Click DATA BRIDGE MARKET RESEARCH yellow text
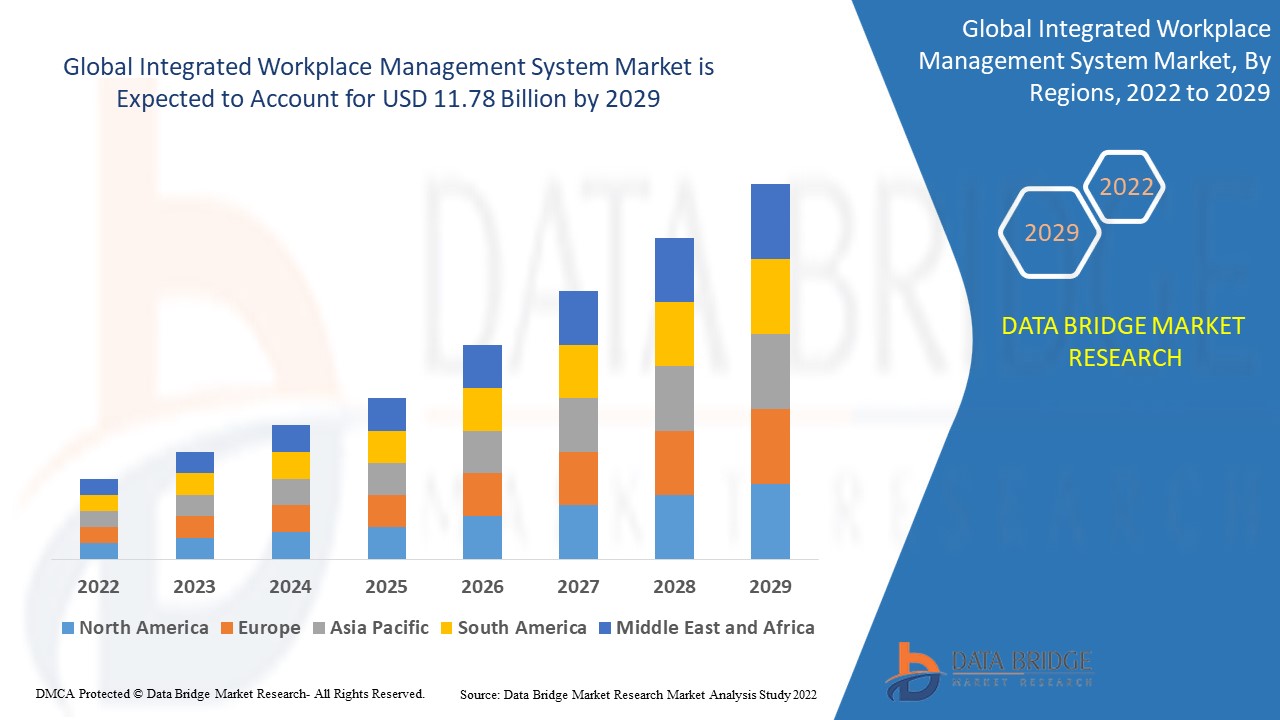This screenshot has width=1280, height=720. tap(1125, 341)
